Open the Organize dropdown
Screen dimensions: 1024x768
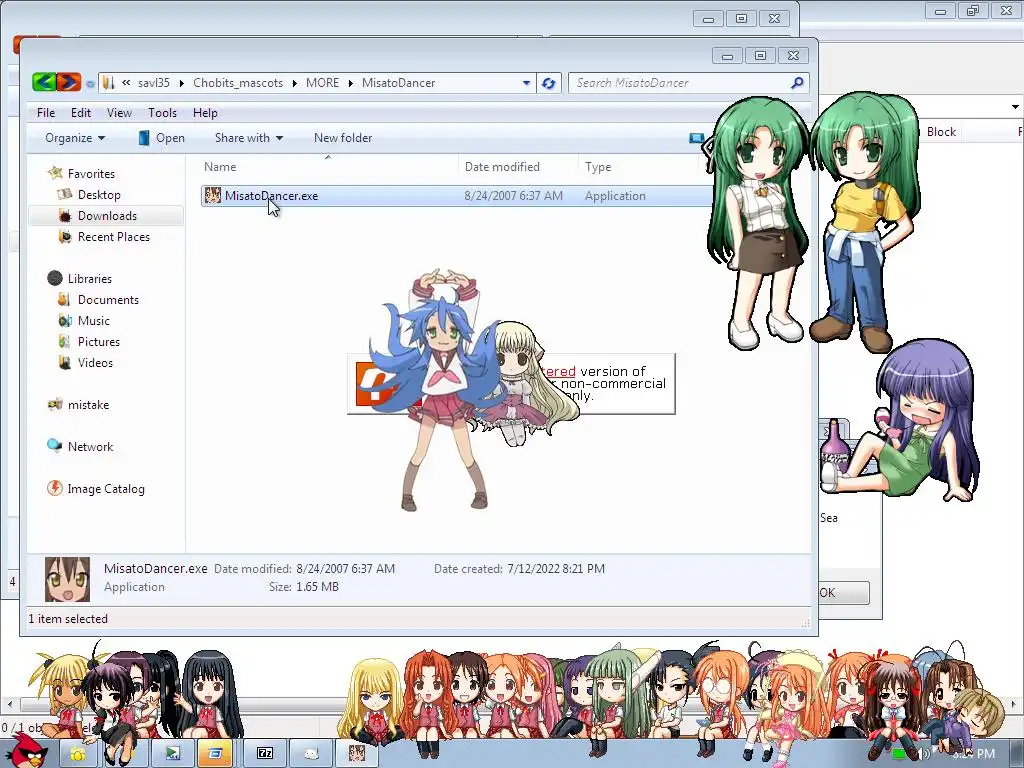tap(74, 138)
